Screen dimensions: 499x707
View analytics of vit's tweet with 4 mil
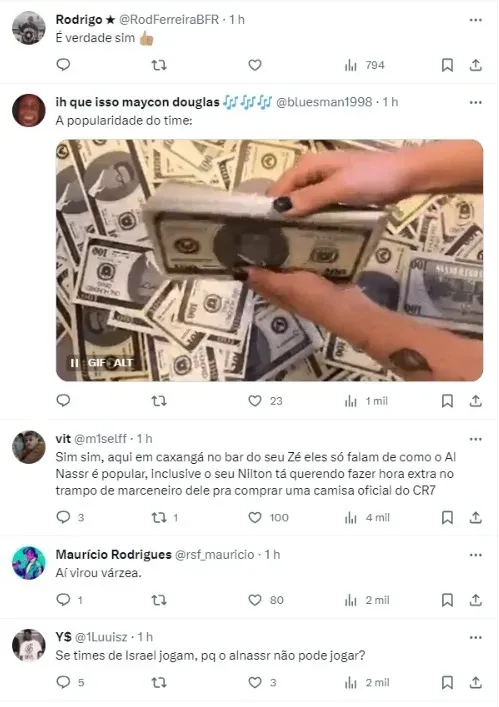[x=367, y=518]
